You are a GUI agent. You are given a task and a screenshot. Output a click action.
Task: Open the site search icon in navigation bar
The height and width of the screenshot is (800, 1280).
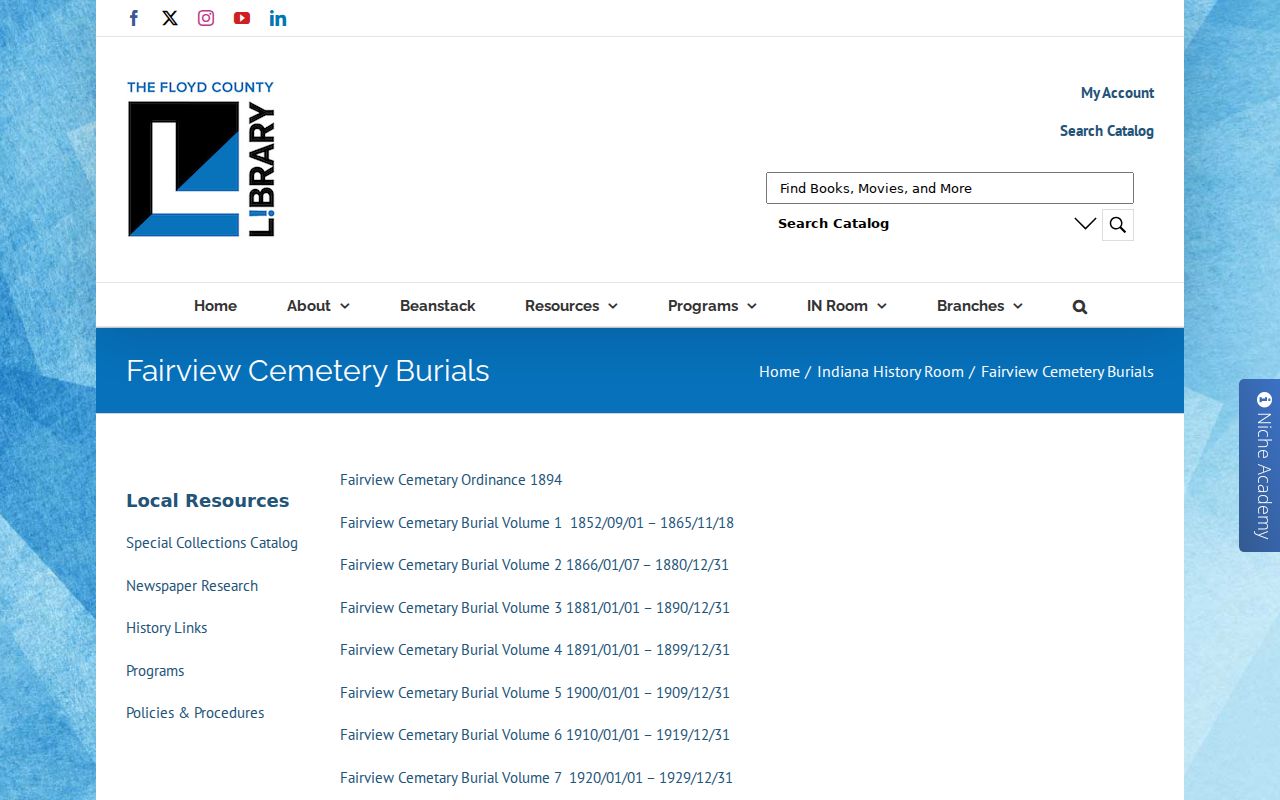point(1080,307)
